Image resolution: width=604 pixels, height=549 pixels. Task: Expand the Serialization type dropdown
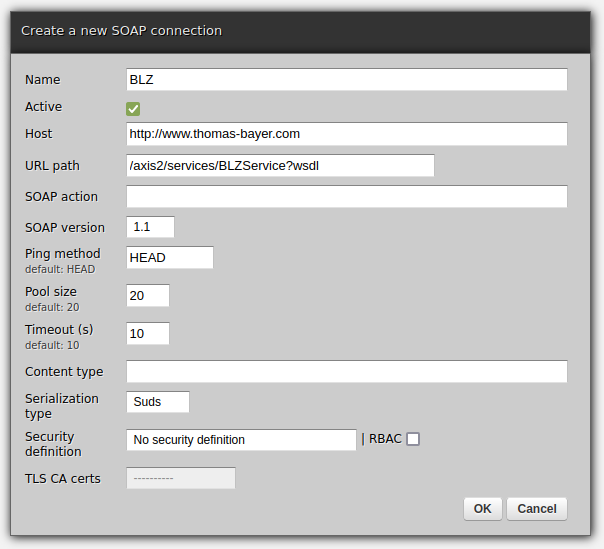pyautogui.click(x=158, y=402)
